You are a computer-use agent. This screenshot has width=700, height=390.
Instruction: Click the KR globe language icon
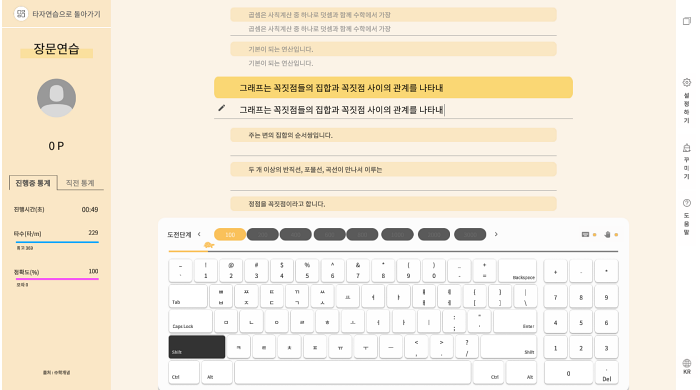[x=687, y=363]
